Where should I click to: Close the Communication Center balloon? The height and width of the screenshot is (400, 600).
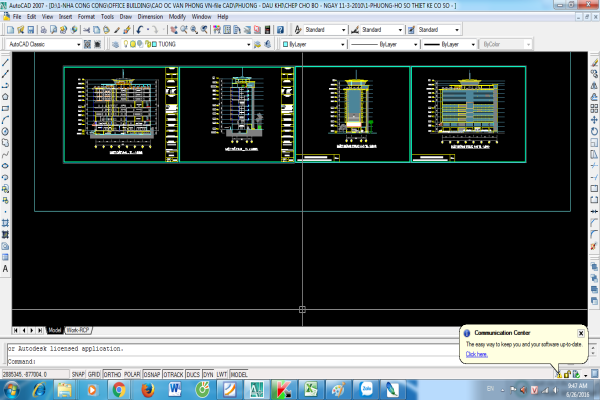(581, 332)
